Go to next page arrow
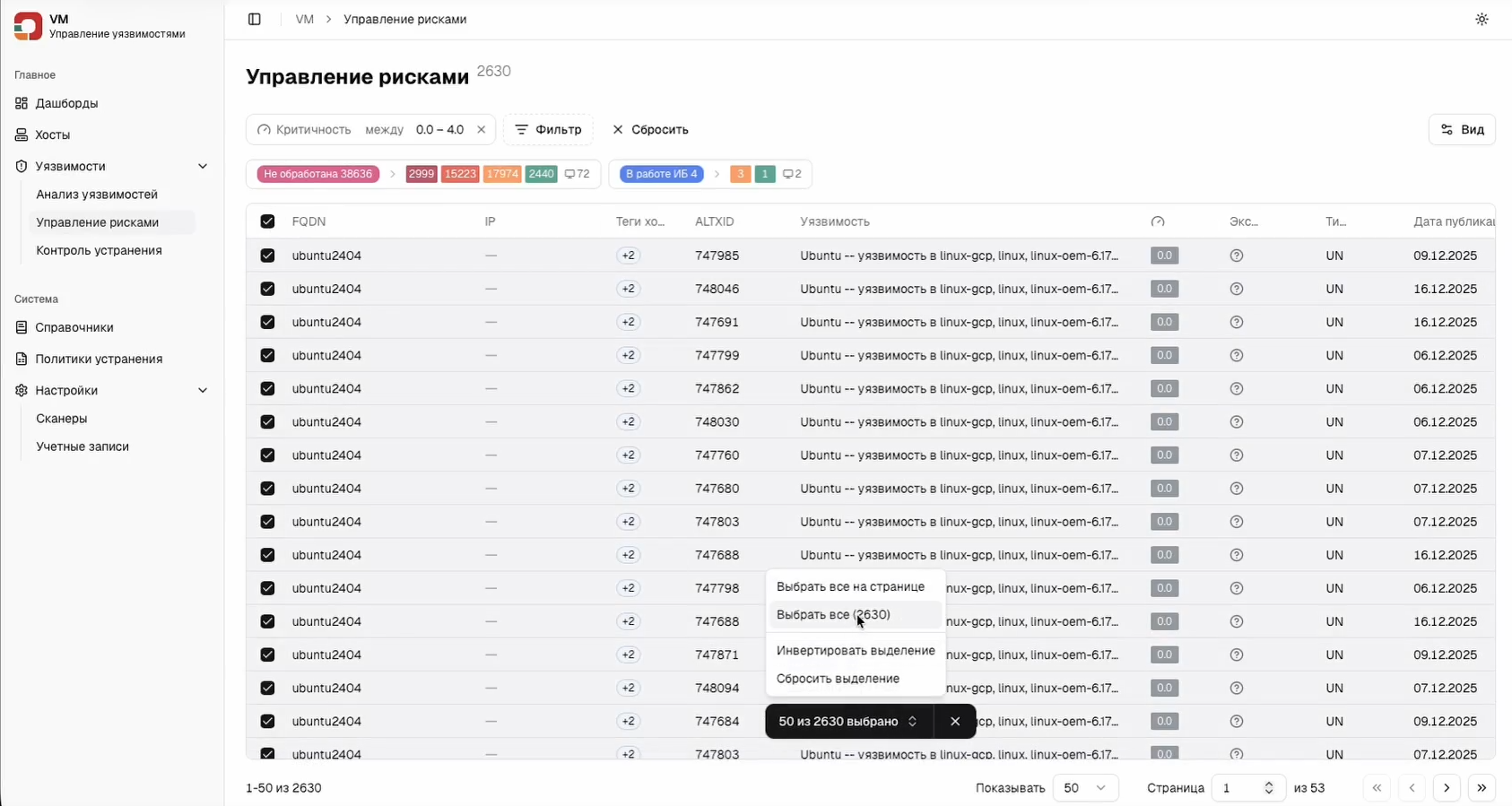 (x=1447, y=788)
